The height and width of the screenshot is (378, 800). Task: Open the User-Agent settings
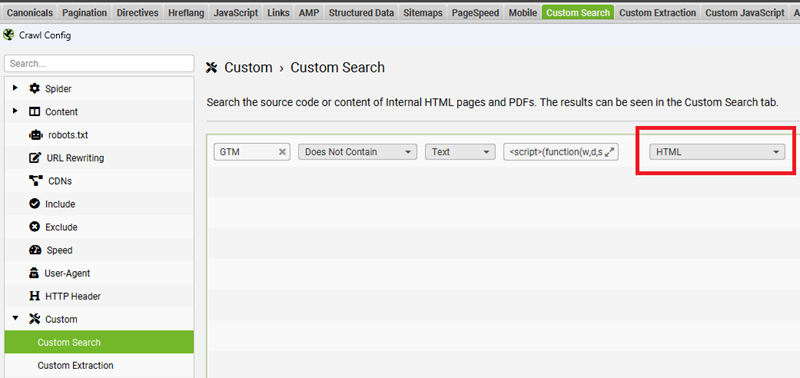[67, 273]
